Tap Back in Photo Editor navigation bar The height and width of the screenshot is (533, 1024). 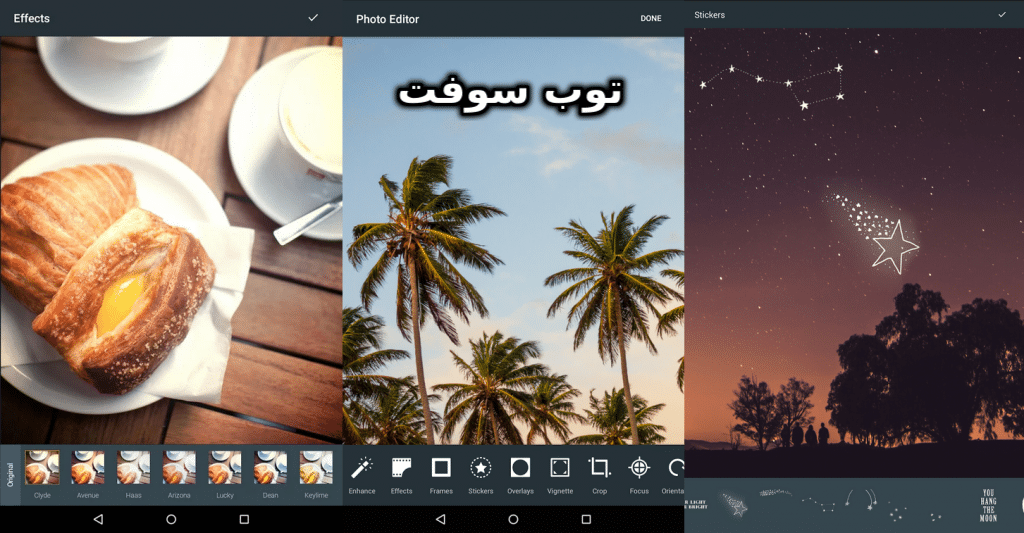pyautogui.click(x=440, y=519)
